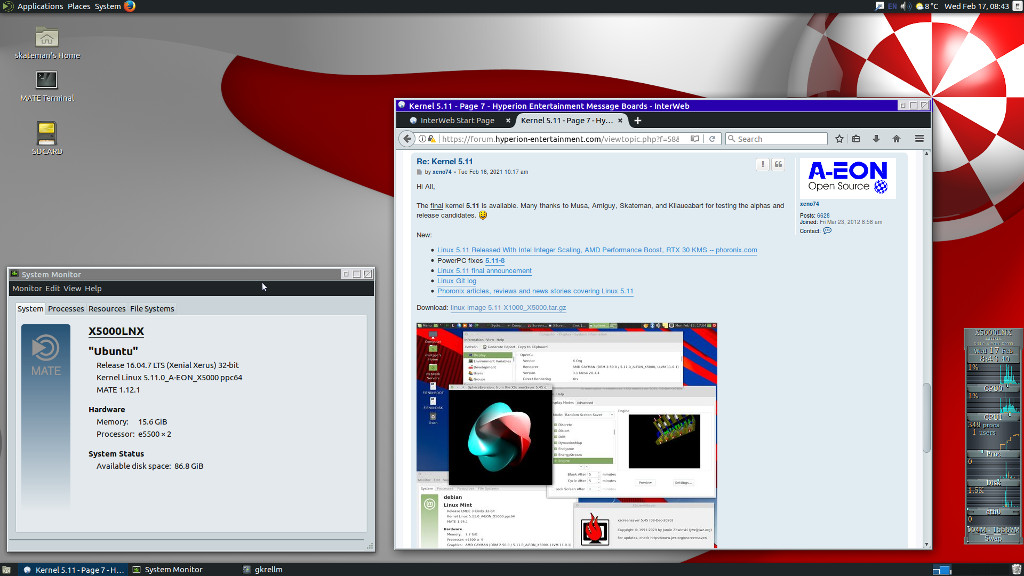Viewport: 1024px width, 576px height.
Task: Adjust volume via panel speaker icon
Action: click(905, 6)
